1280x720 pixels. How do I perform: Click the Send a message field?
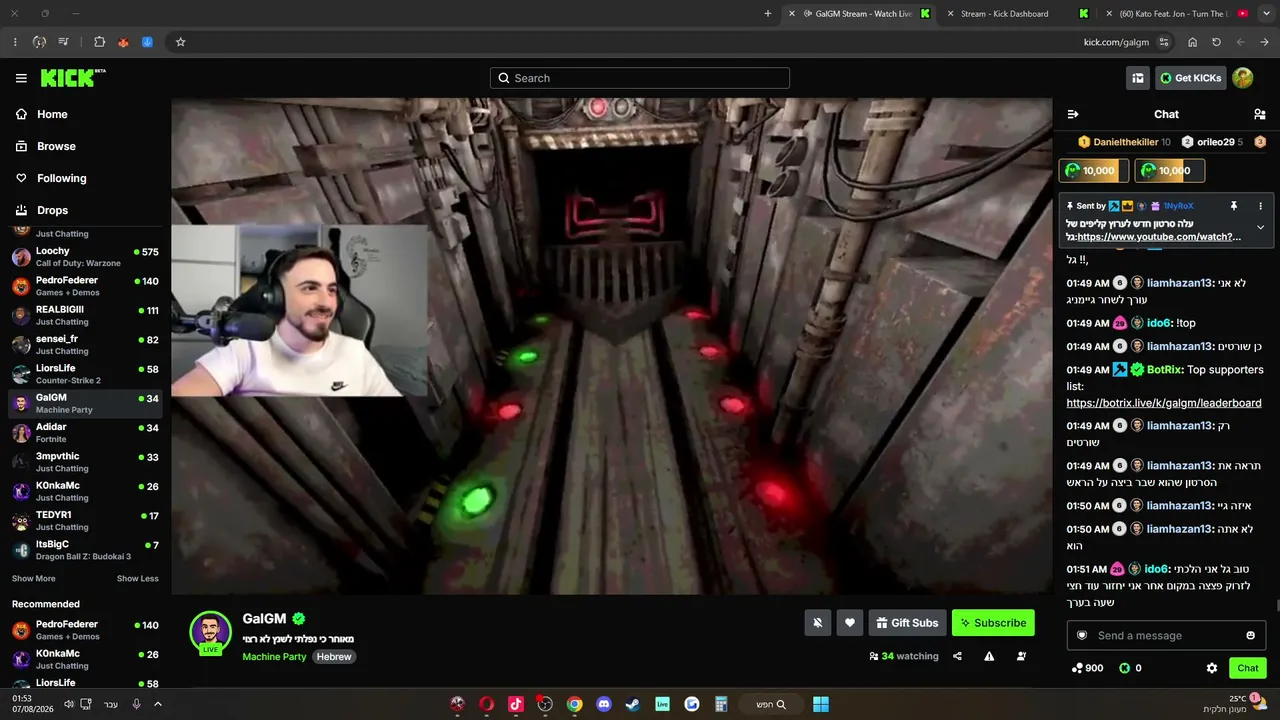point(1166,636)
